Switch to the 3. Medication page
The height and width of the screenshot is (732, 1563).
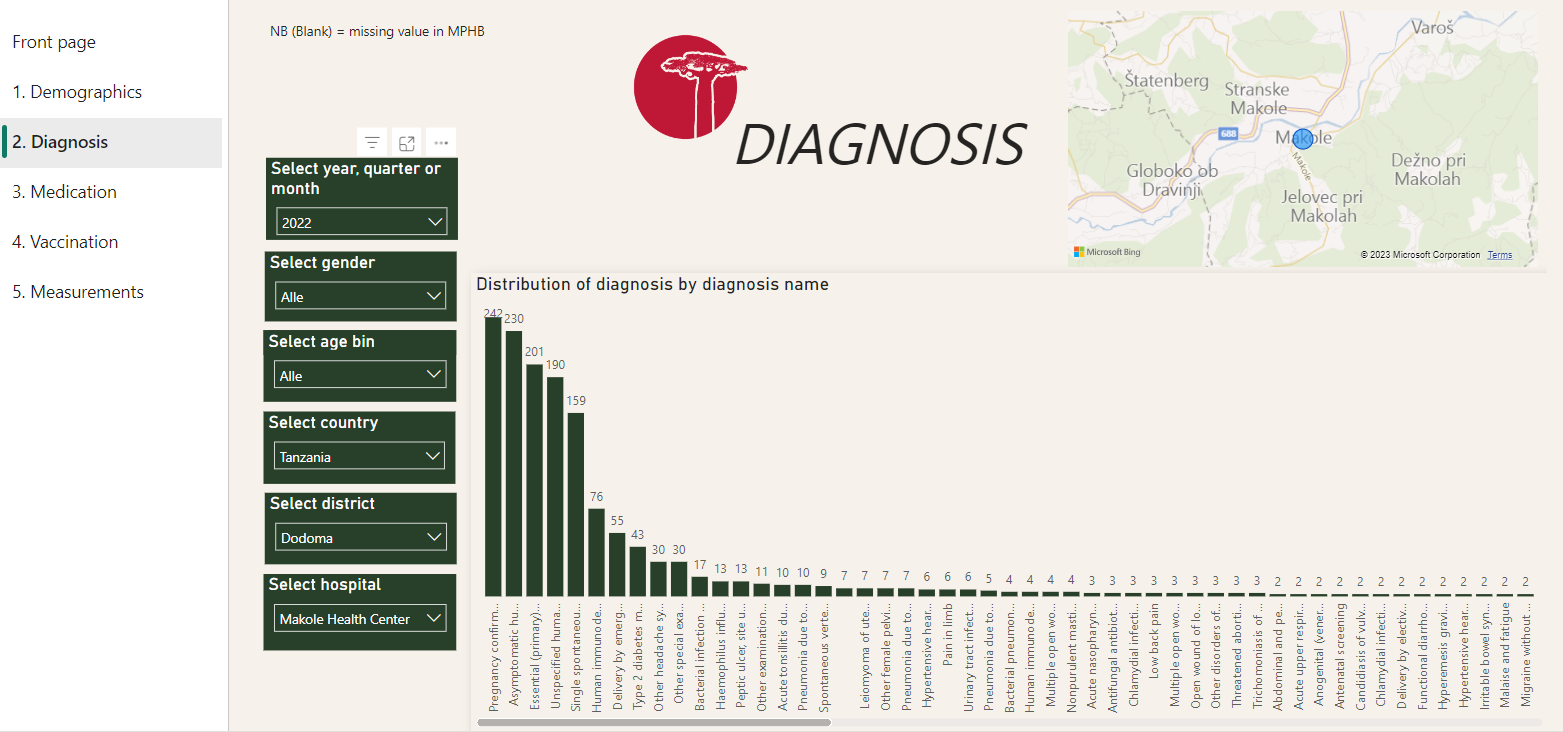pyautogui.click(x=64, y=191)
